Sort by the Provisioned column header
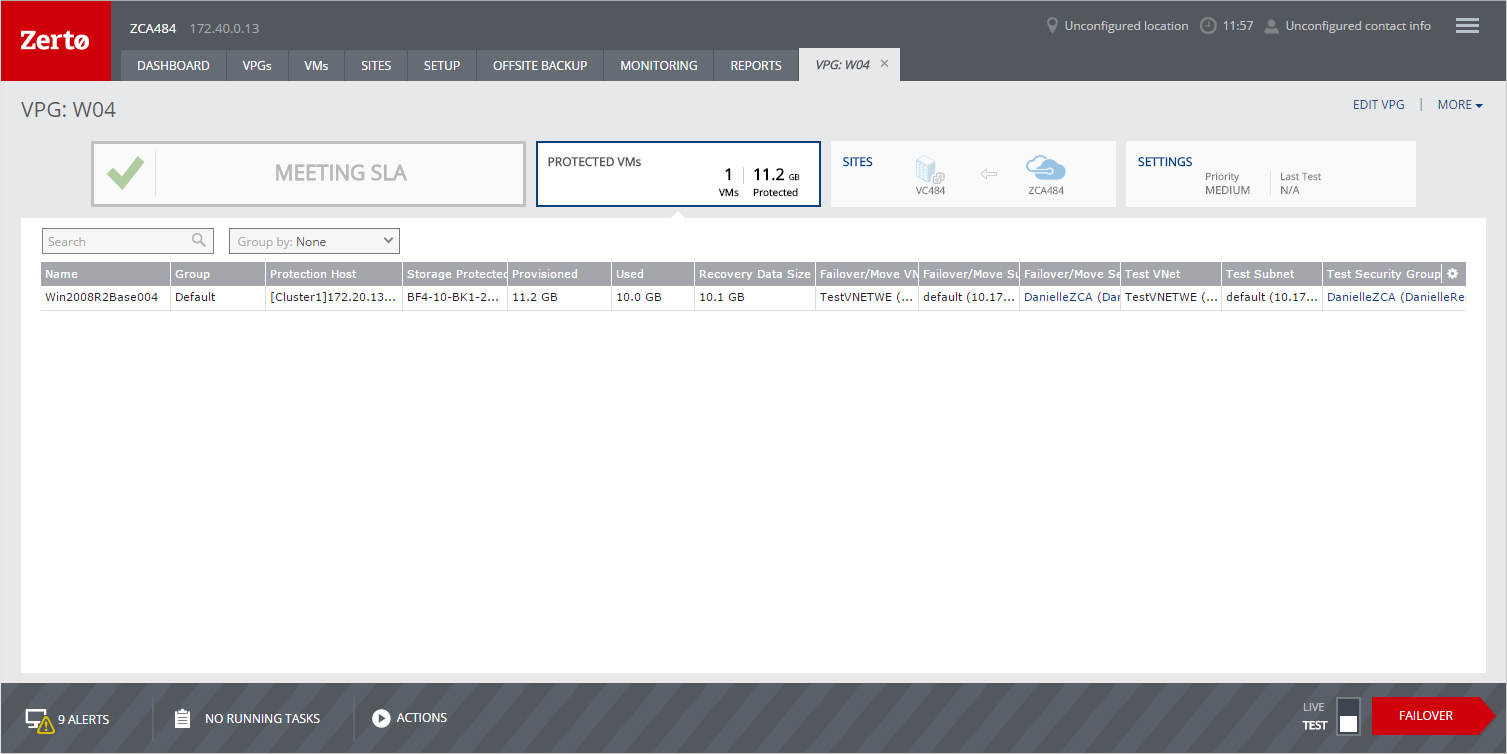Viewport: 1507px width, 754px height. (x=559, y=274)
